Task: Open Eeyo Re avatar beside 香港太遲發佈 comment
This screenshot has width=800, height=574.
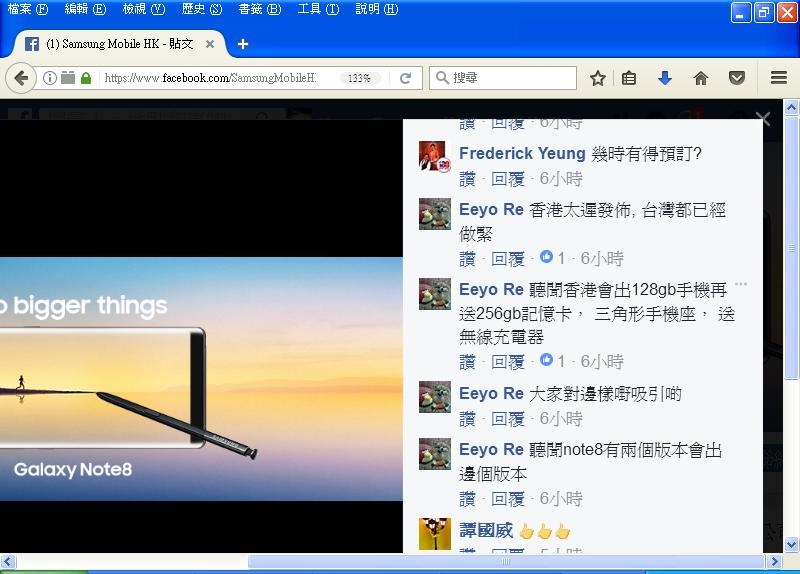Action: point(435,213)
